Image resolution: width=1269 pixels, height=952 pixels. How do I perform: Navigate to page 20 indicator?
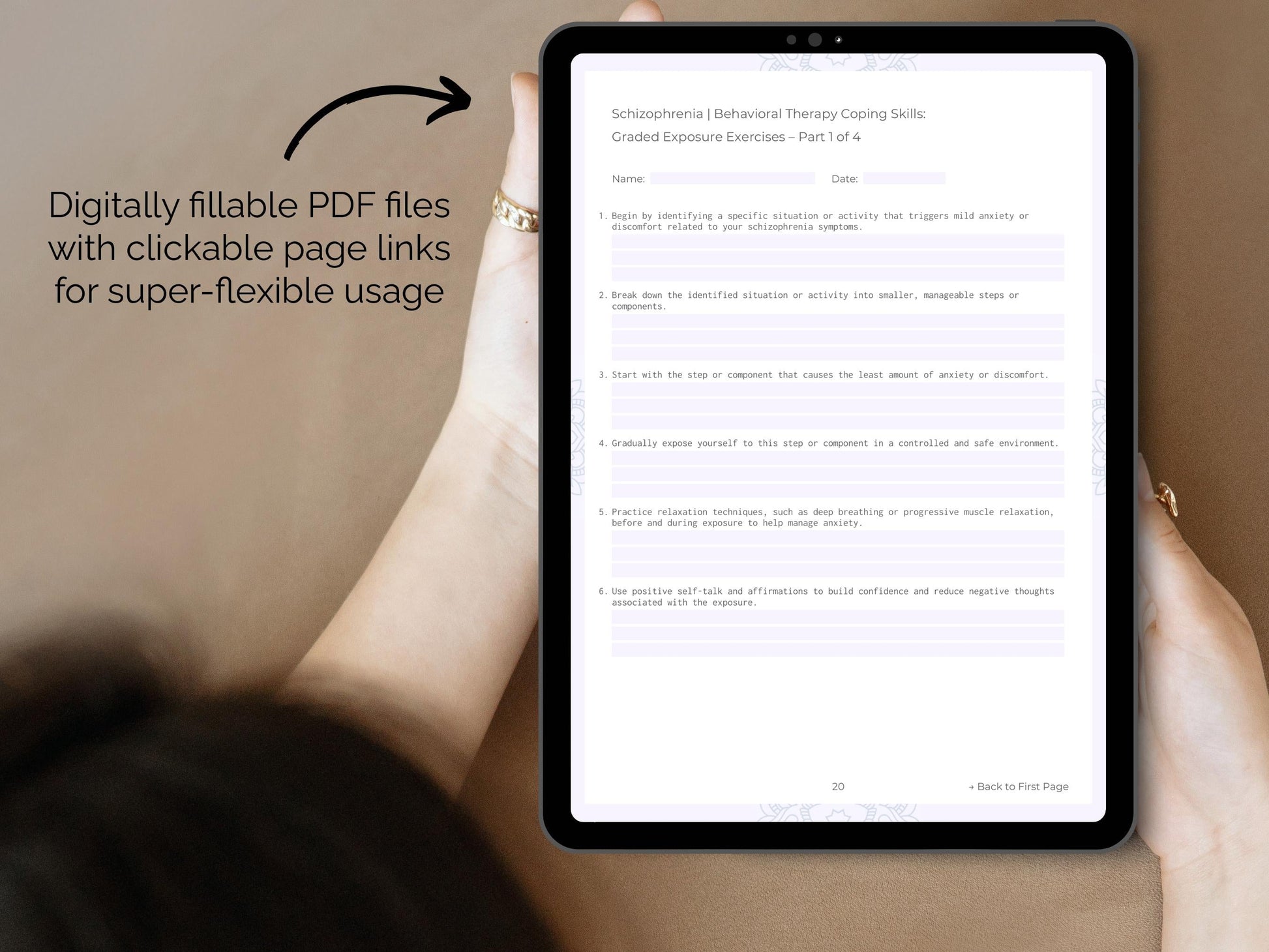point(837,787)
